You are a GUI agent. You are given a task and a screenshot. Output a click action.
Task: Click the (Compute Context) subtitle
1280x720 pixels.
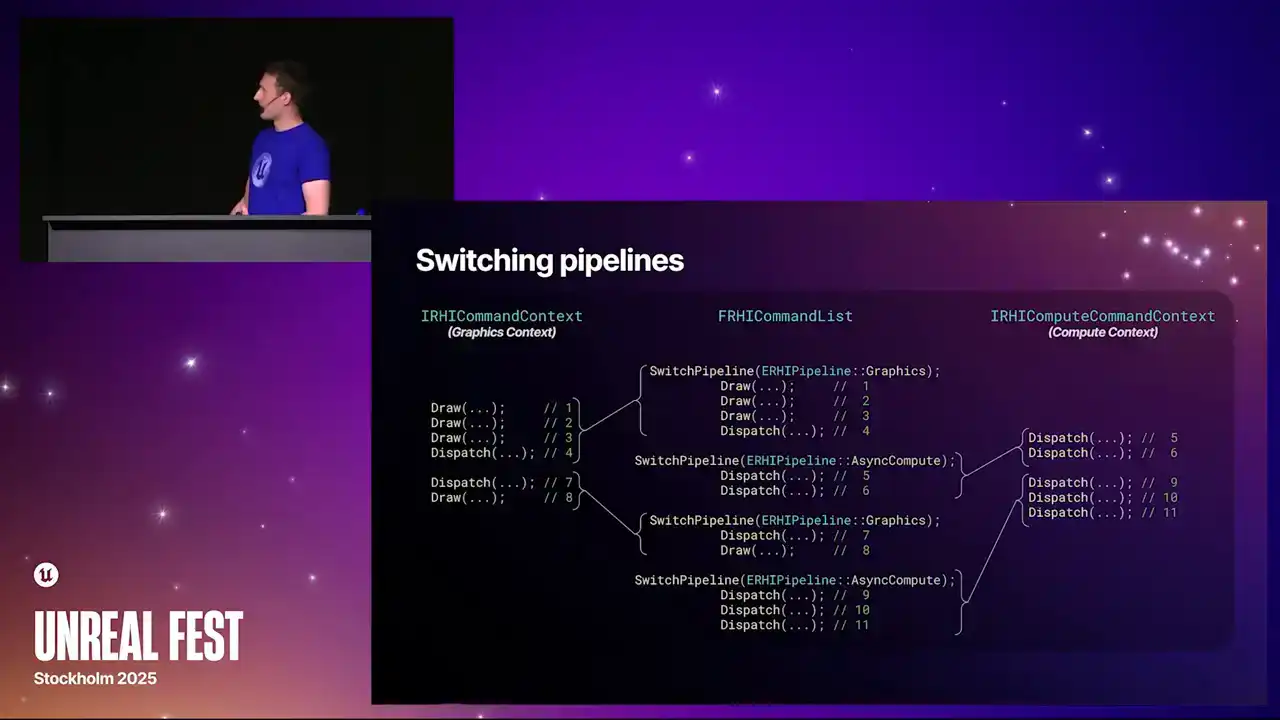[x=1102, y=333]
